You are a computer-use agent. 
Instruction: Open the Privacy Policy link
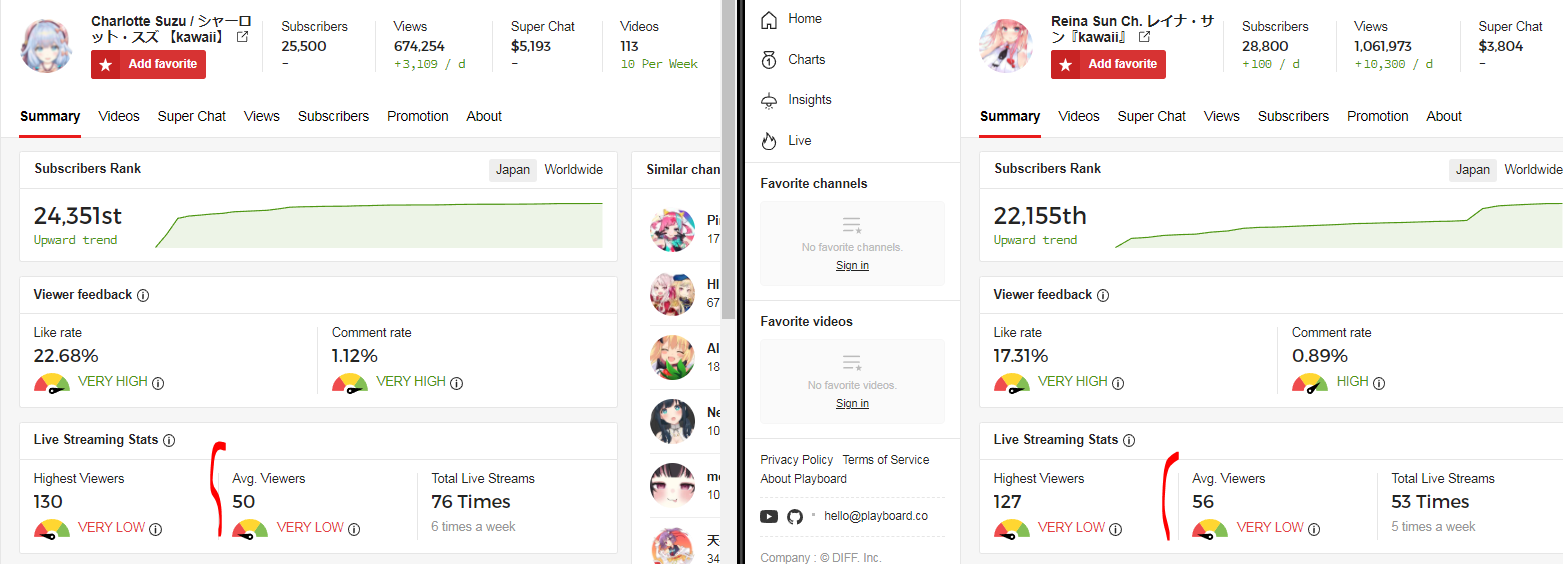(796, 460)
